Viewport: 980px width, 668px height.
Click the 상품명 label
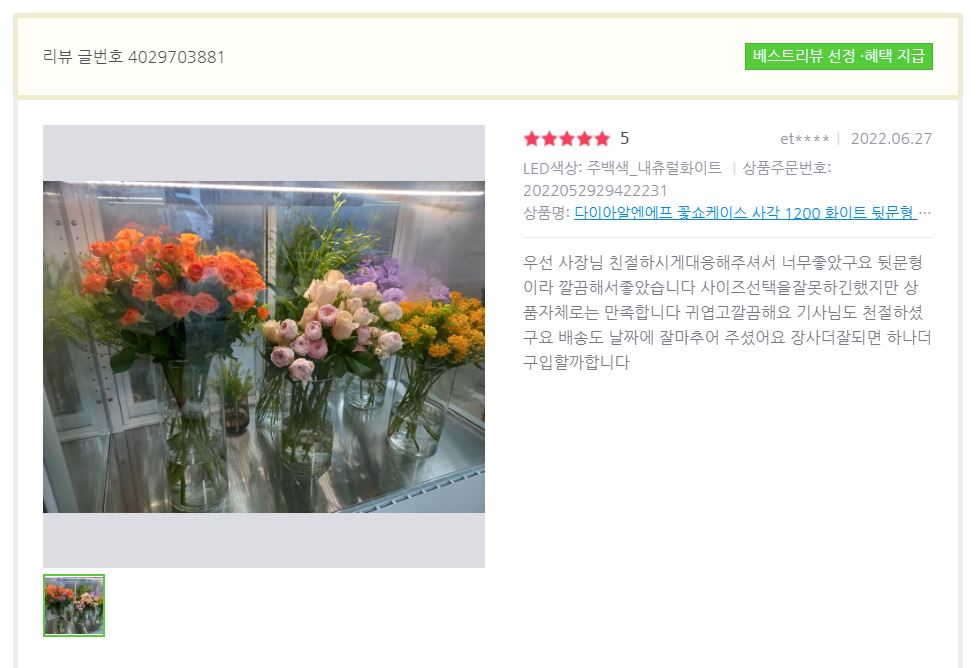coord(546,213)
